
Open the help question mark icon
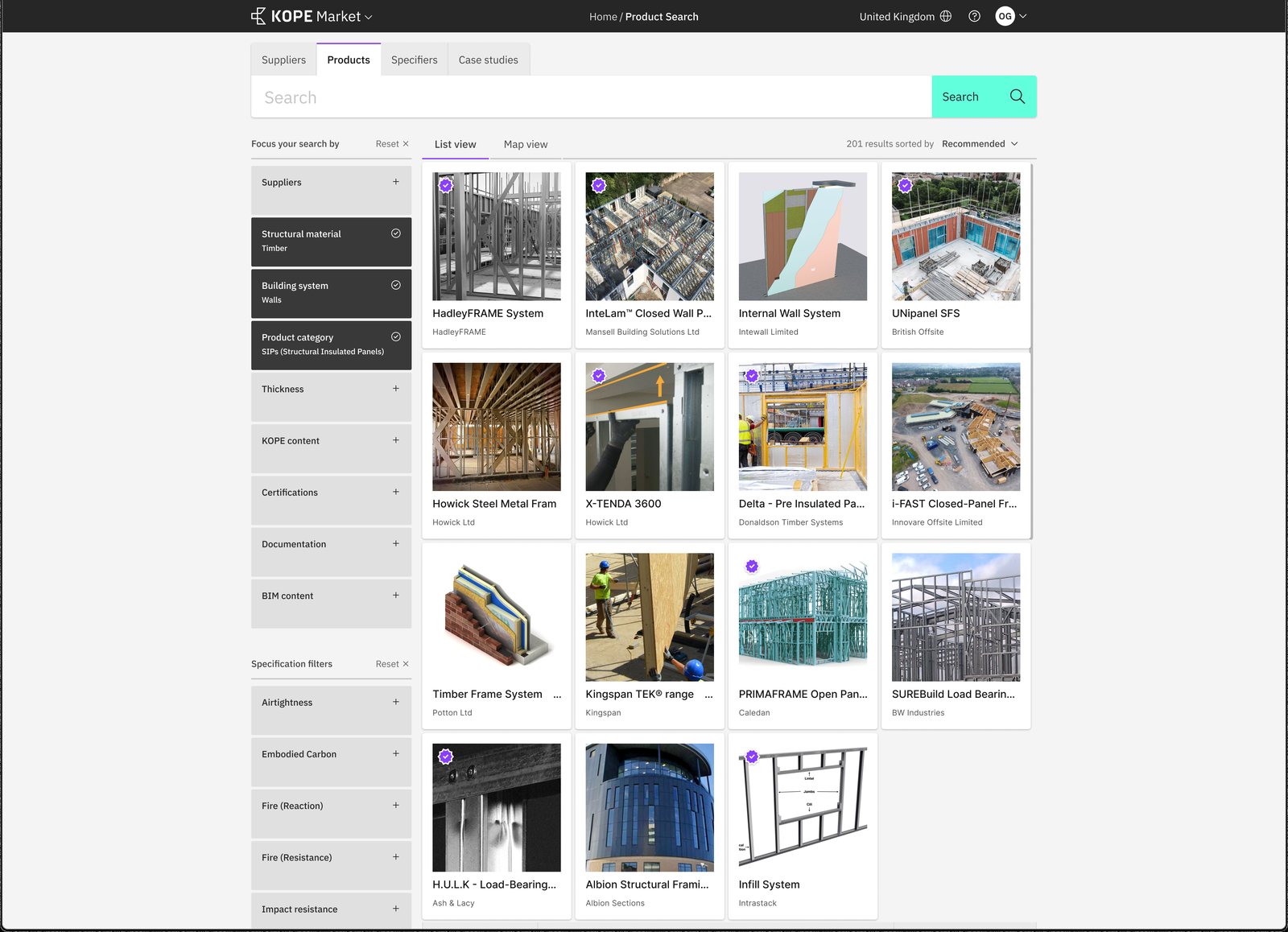tap(974, 16)
